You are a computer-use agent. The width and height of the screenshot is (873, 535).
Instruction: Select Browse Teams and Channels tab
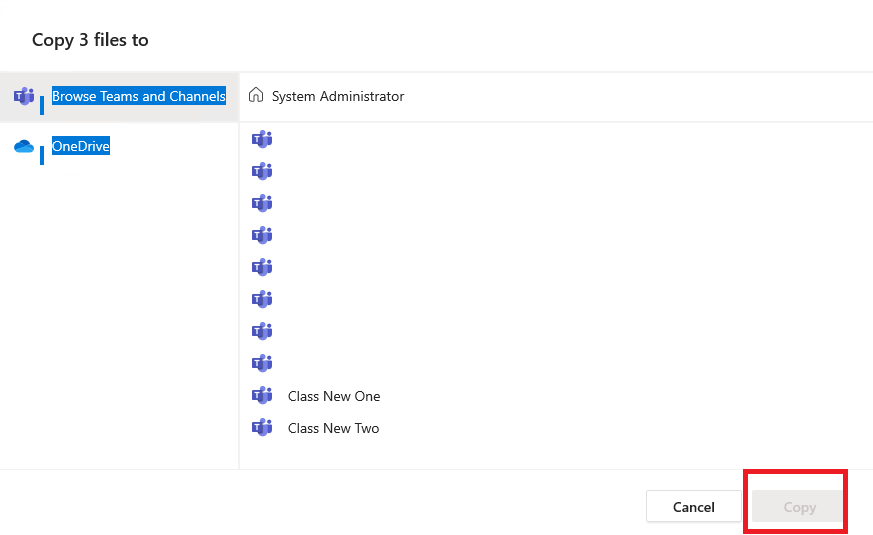click(x=119, y=97)
